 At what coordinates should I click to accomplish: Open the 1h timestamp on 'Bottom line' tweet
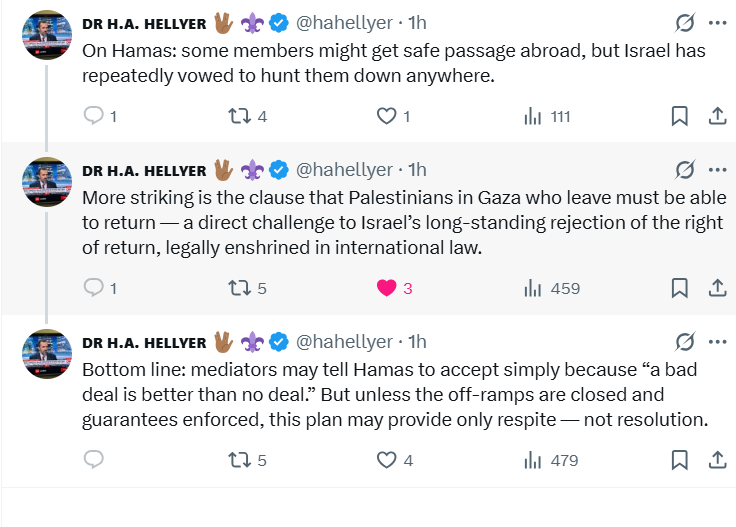click(417, 341)
